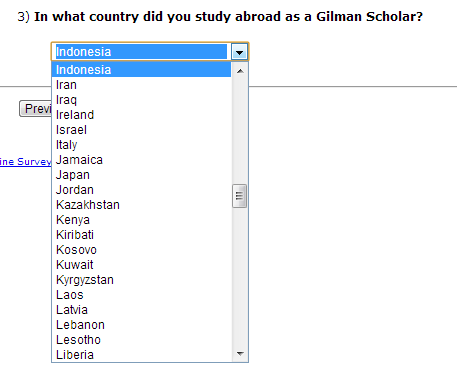Screen dimensions: 457x379
Task: Choose Jordan in the dropdown list
Action: 141,190
